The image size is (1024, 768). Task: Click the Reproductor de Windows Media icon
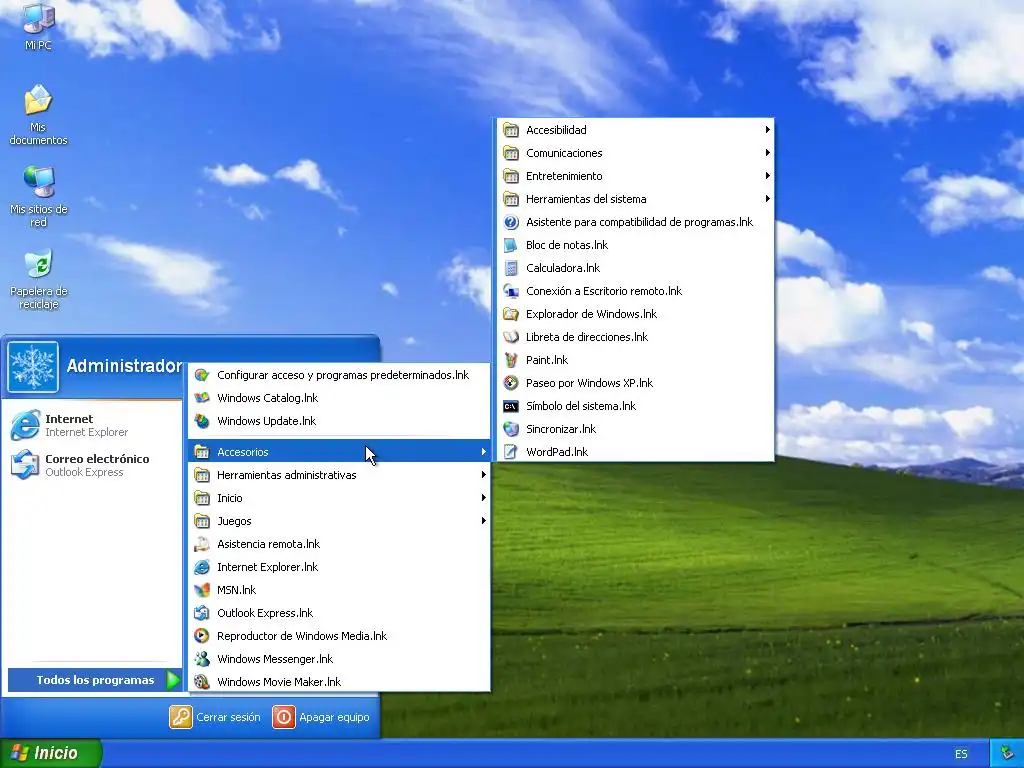(202, 635)
